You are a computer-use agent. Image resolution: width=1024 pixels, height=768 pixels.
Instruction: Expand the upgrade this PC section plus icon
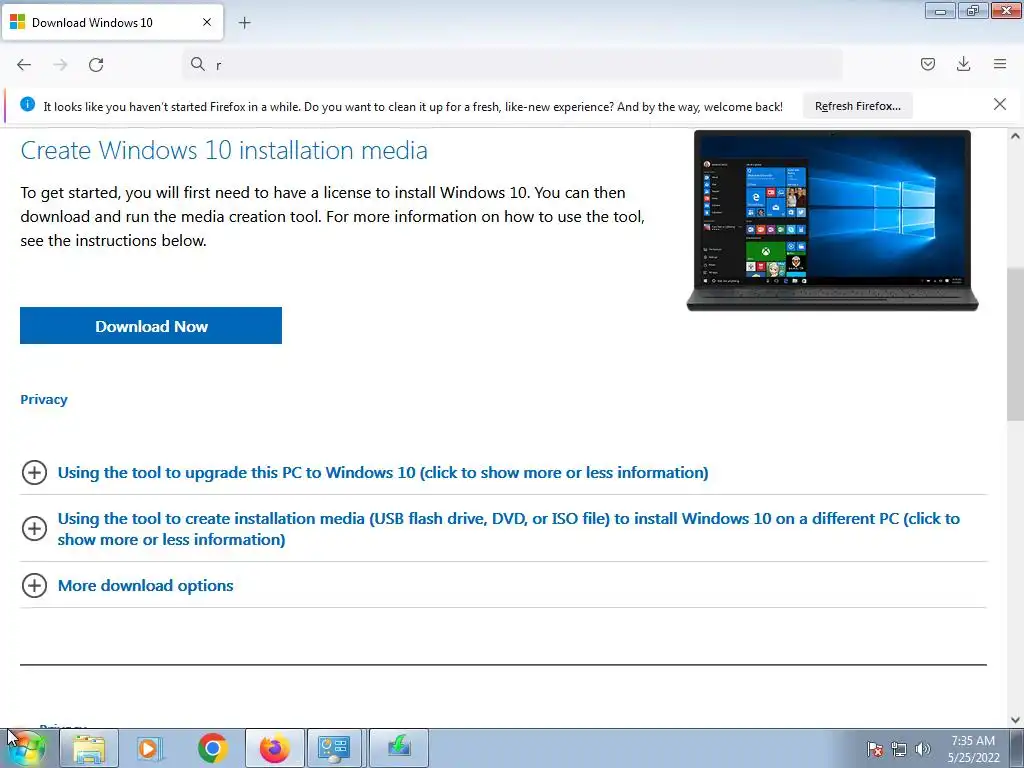coord(35,472)
